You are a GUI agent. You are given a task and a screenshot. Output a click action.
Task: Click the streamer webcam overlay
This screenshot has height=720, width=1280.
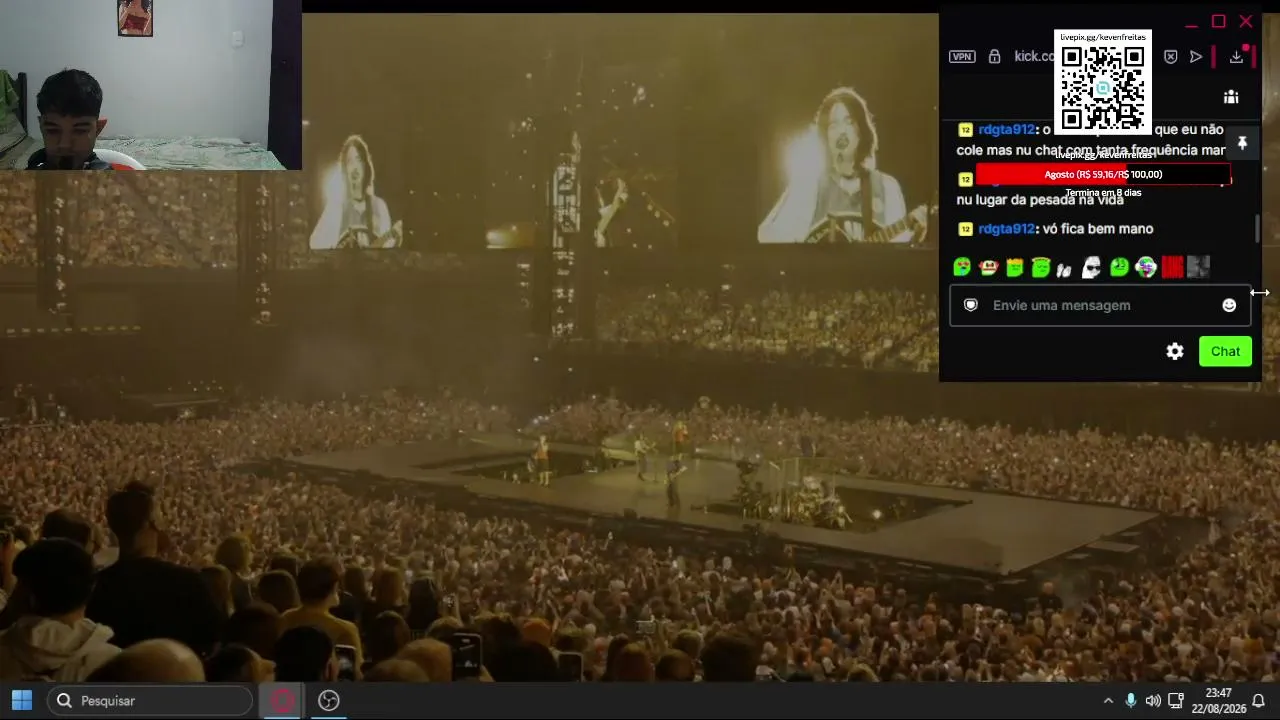coord(150,85)
